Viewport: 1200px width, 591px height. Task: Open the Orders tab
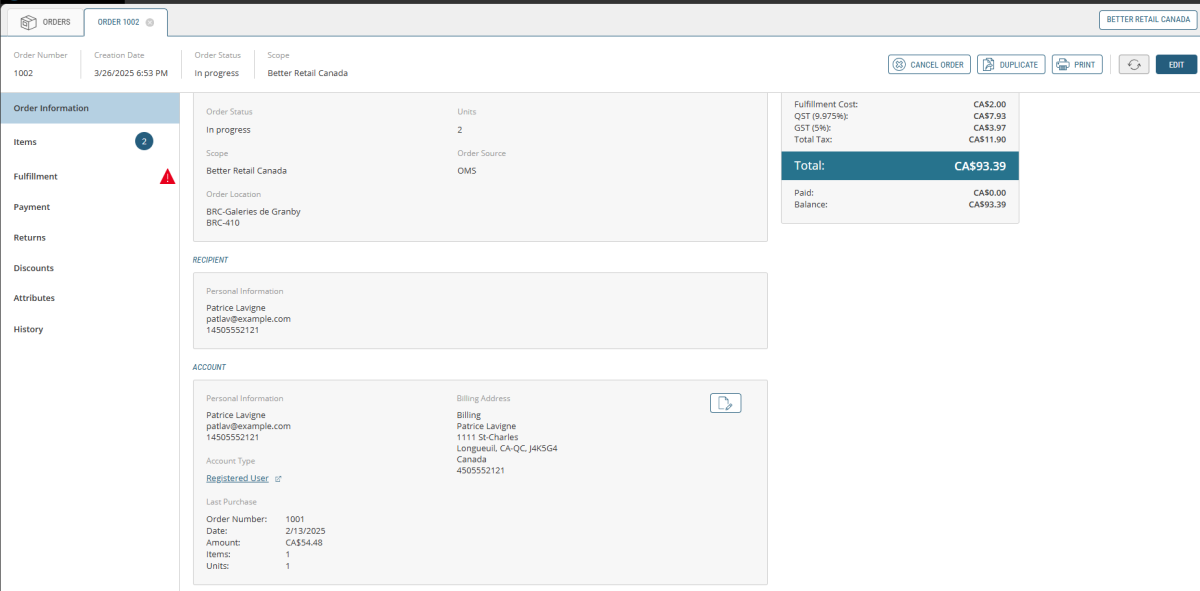point(45,22)
